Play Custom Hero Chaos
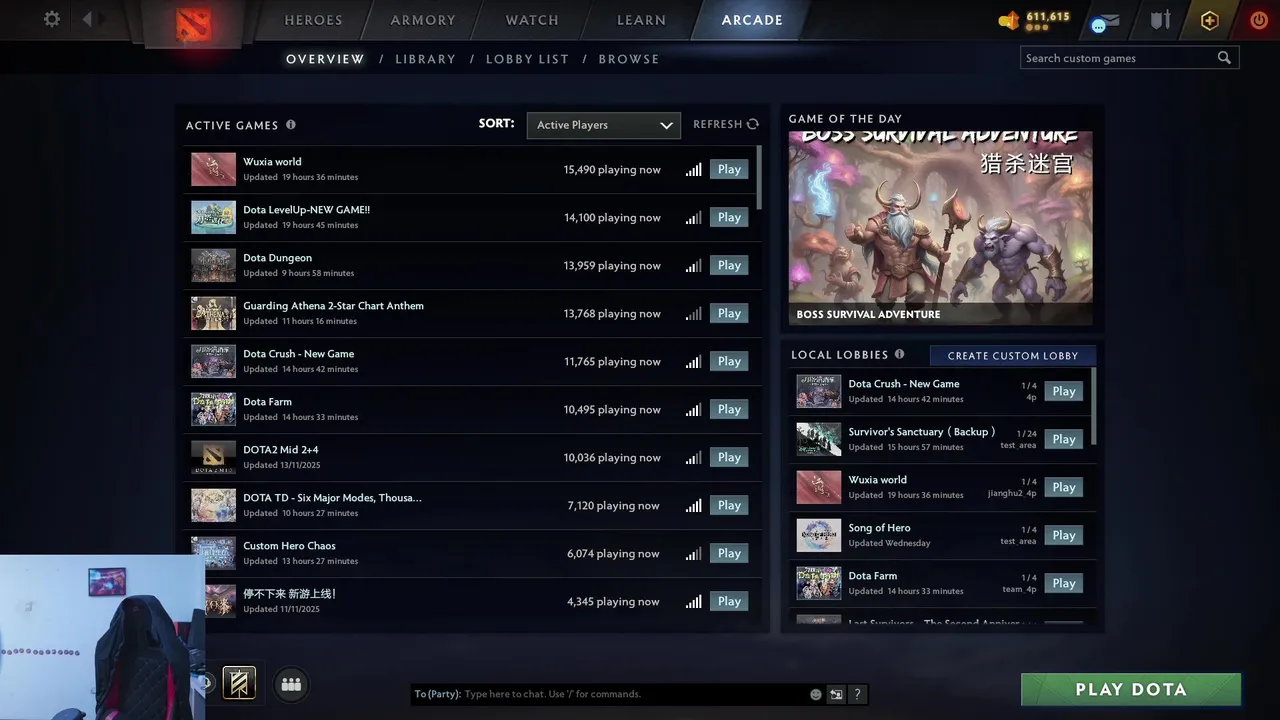The height and width of the screenshot is (720, 1280). tap(729, 553)
